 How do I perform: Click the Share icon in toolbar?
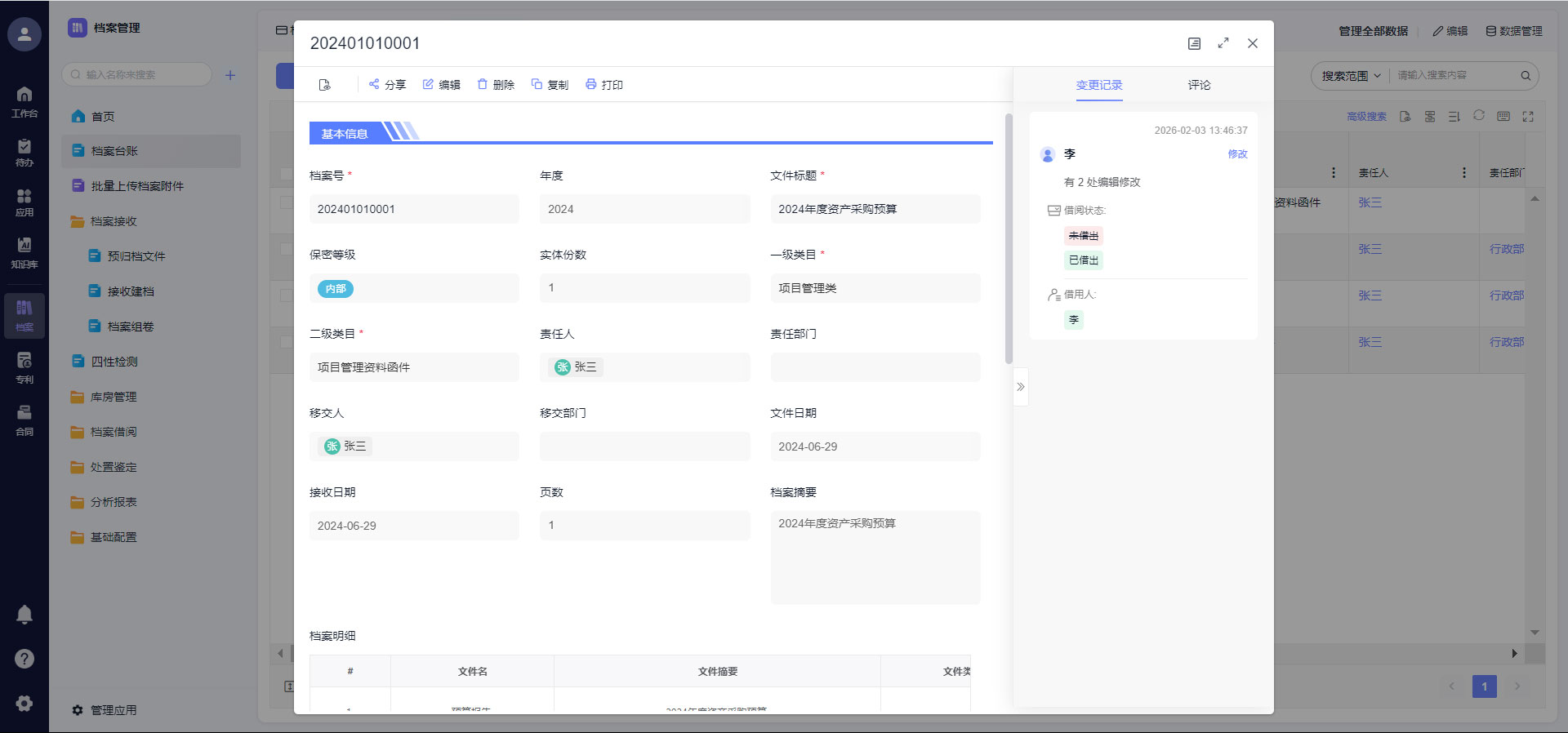tap(374, 84)
